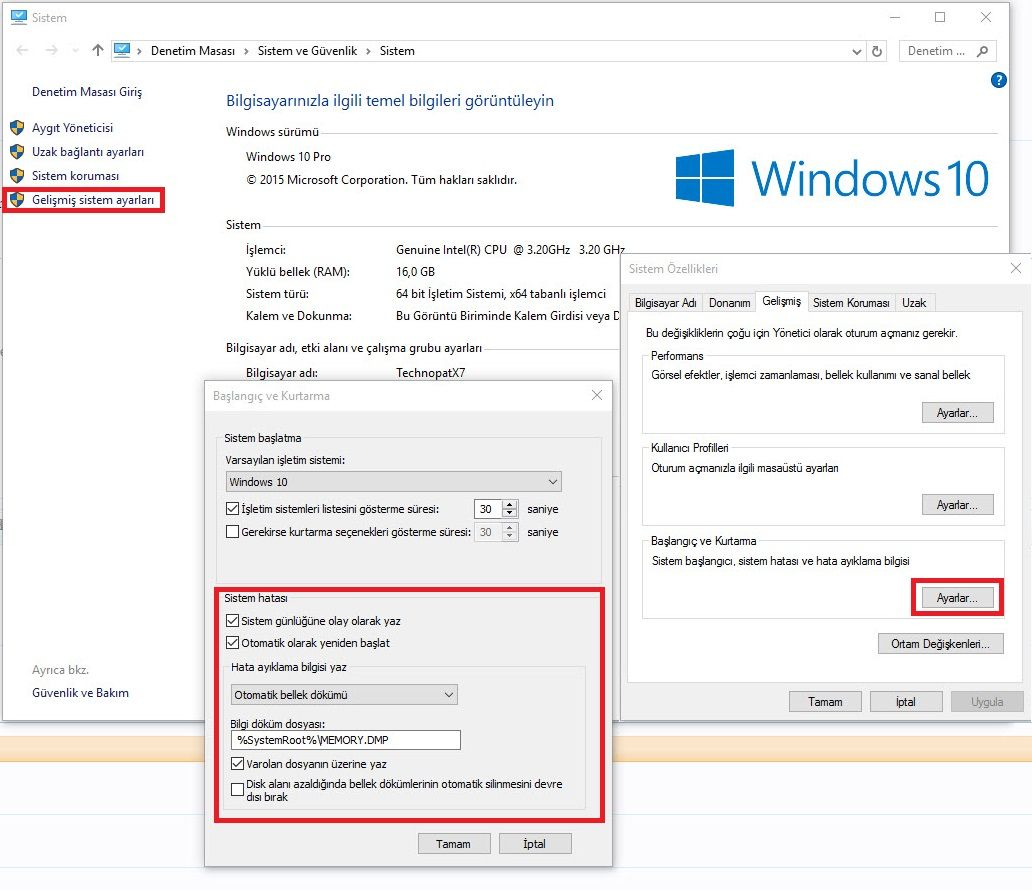Click the back navigation arrow
1032x890 pixels.
[x=22, y=50]
